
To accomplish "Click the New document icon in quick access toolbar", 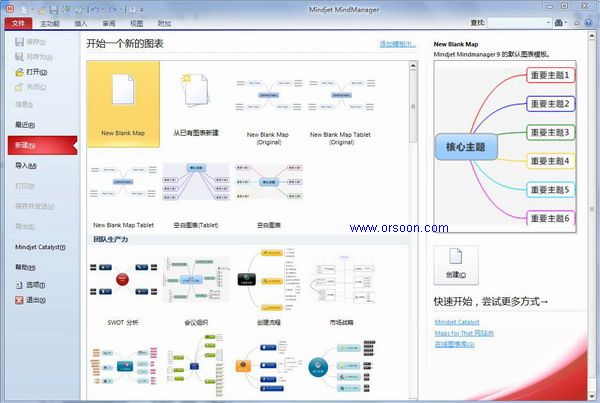I will [x=24, y=9].
